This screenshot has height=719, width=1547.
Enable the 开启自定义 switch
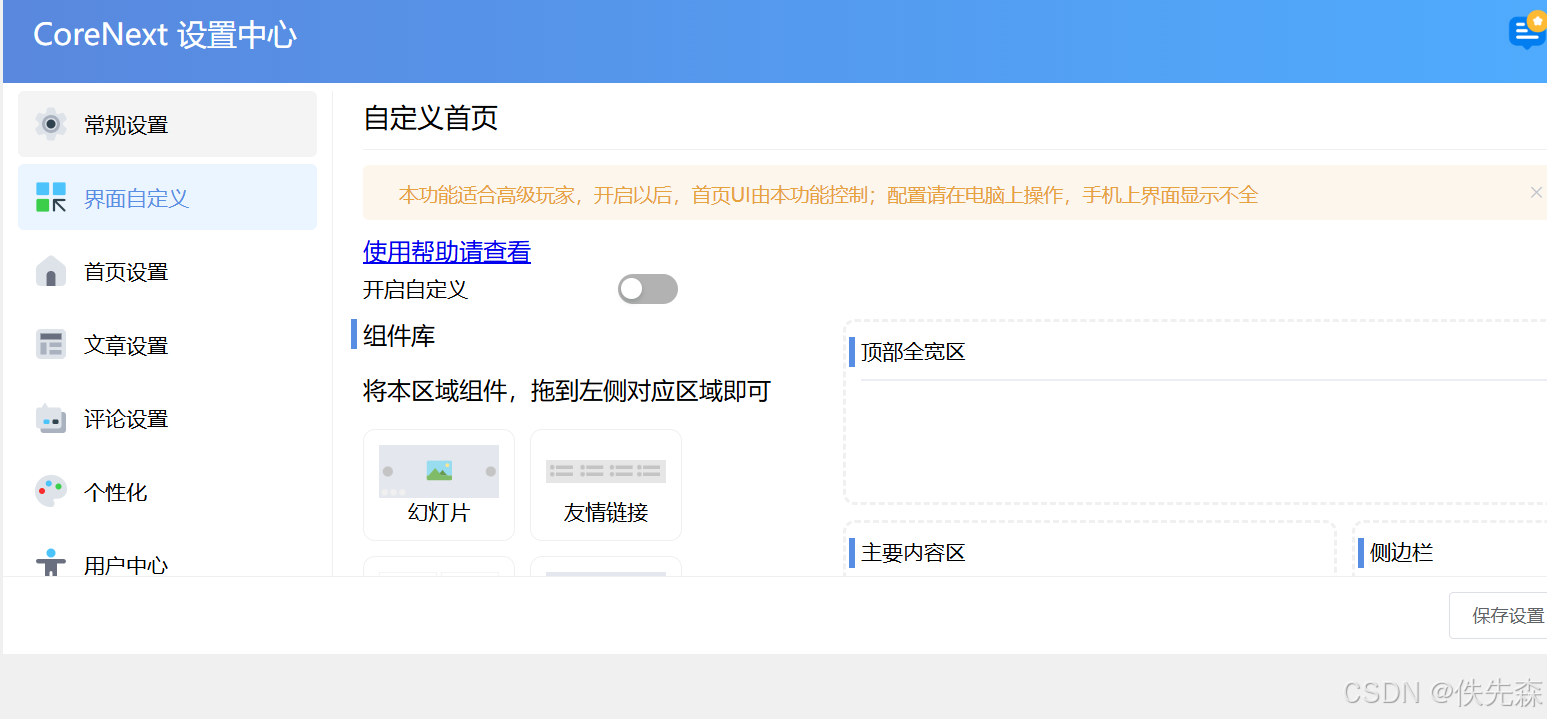click(x=648, y=289)
